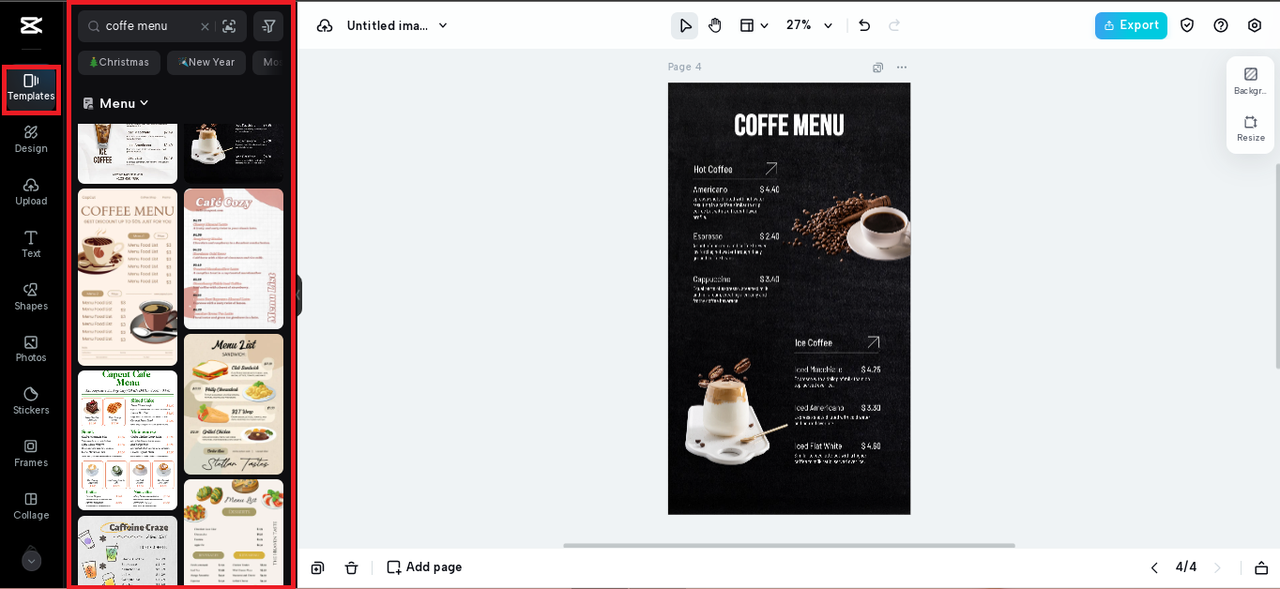The width and height of the screenshot is (1280, 589).
Task: Open the filter options beside search
Action: pyautogui.click(x=268, y=26)
